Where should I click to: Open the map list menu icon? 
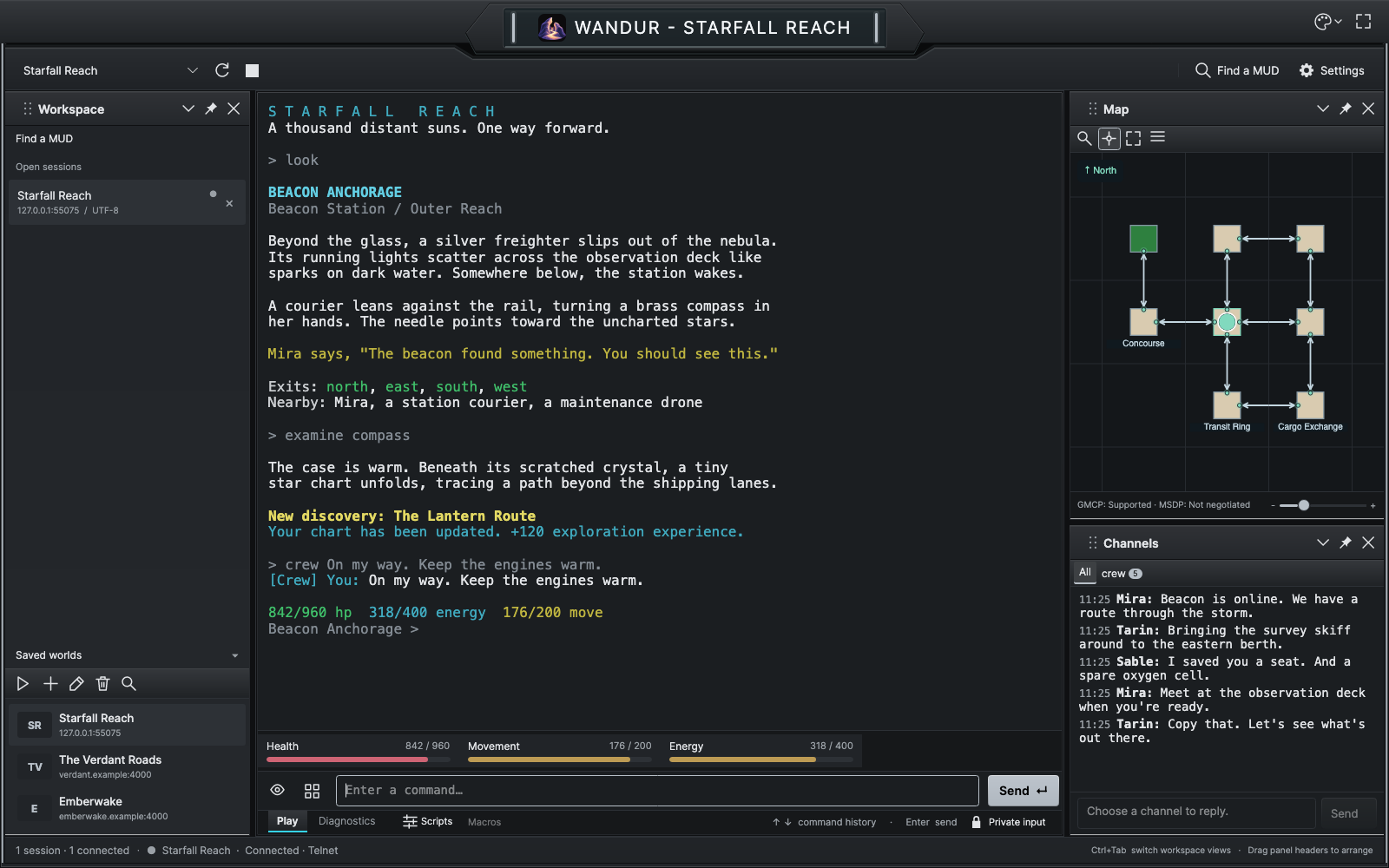pyautogui.click(x=1157, y=137)
